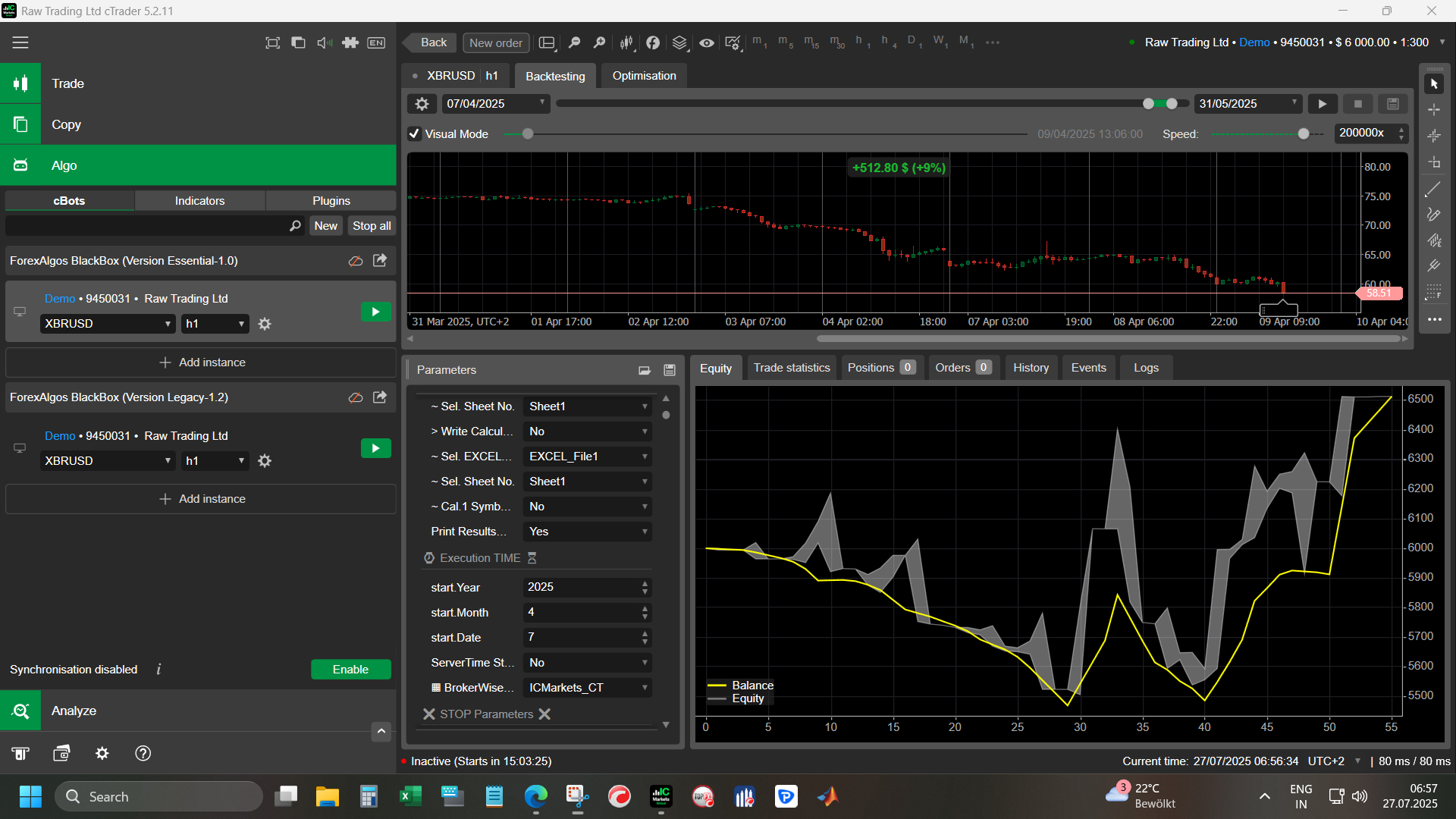Open the help question mark icon
Image resolution: width=1456 pixels, height=819 pixels.
(x=143, y=753)
